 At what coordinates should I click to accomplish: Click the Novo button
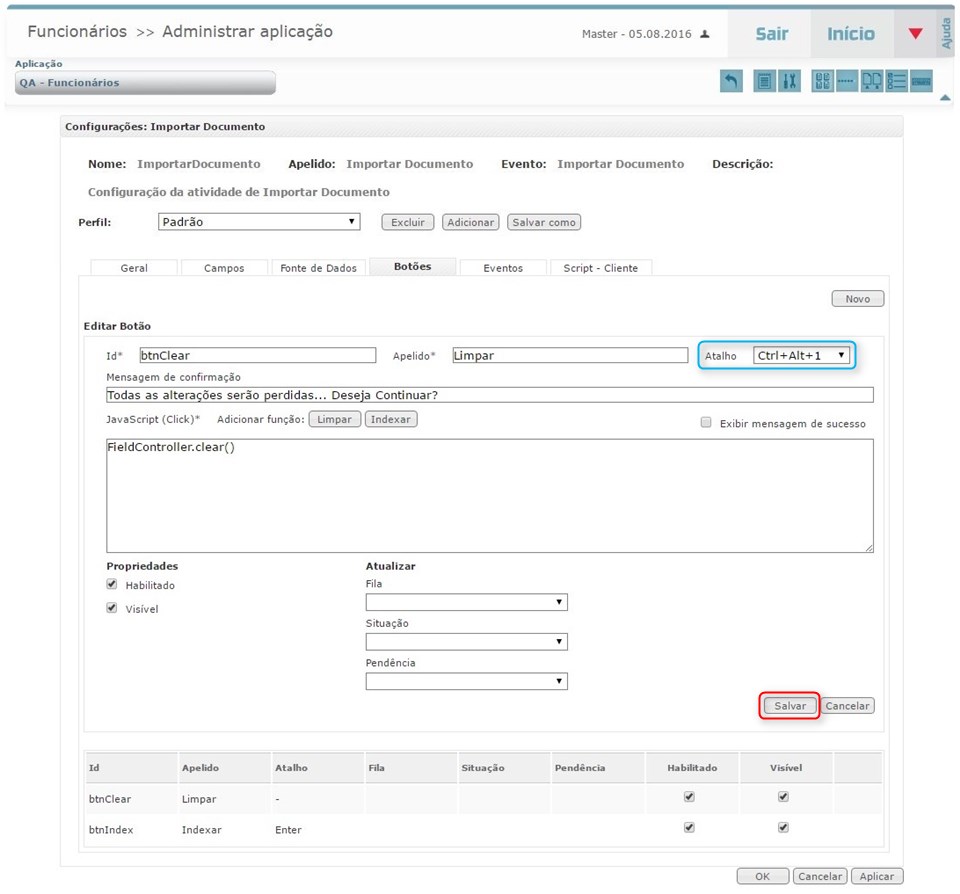tap(857, 299)
